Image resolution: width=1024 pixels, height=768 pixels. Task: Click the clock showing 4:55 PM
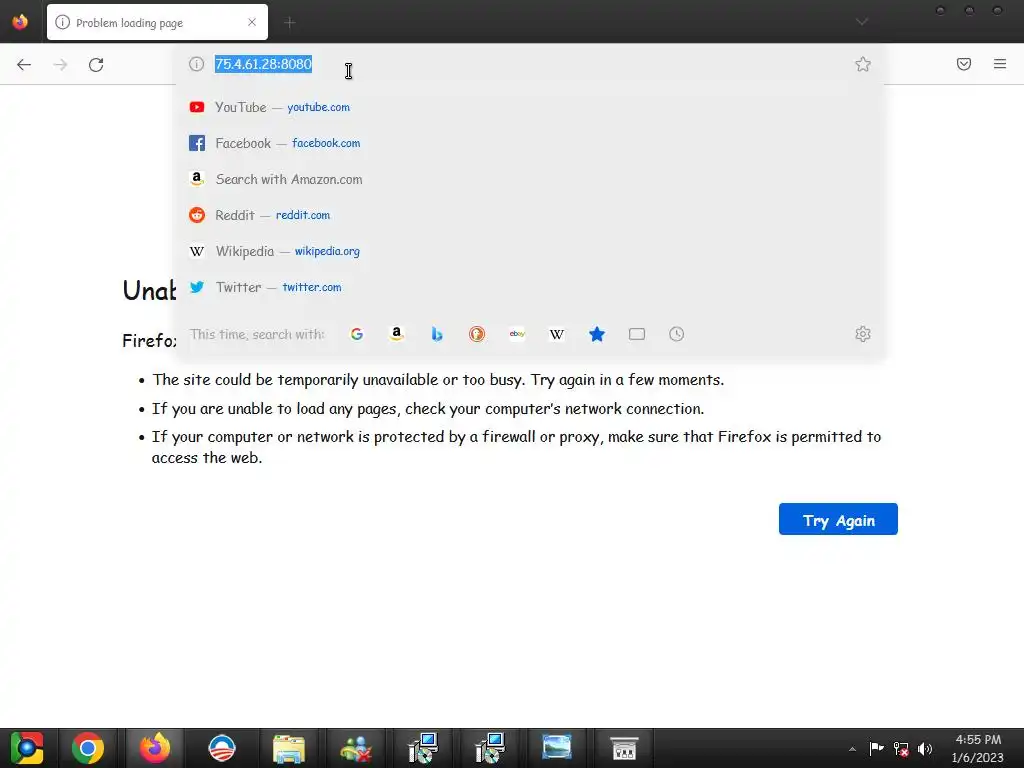pyautogui.click(x=978, y=748)
